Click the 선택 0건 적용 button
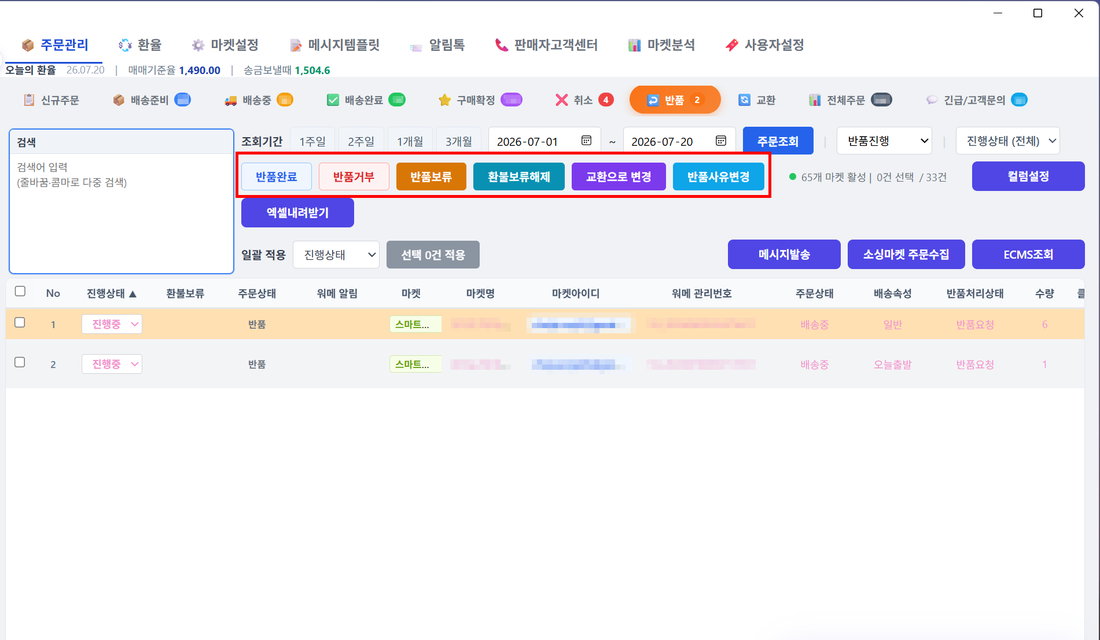 pyautogui.click(x=433, y=255)
